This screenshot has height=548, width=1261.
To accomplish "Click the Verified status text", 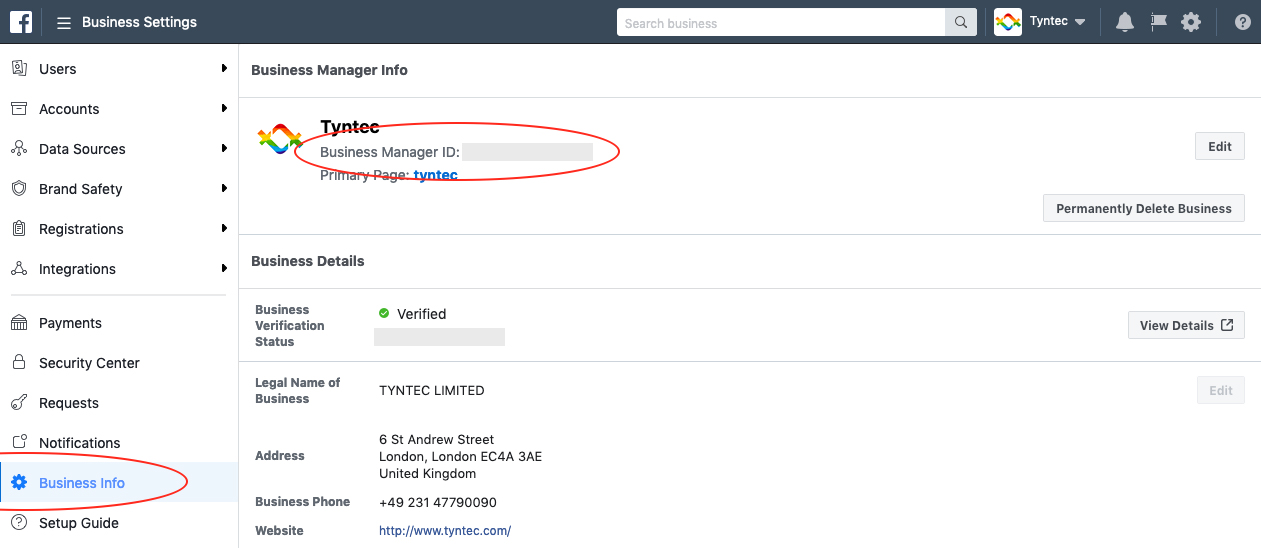I will (422, 314).
